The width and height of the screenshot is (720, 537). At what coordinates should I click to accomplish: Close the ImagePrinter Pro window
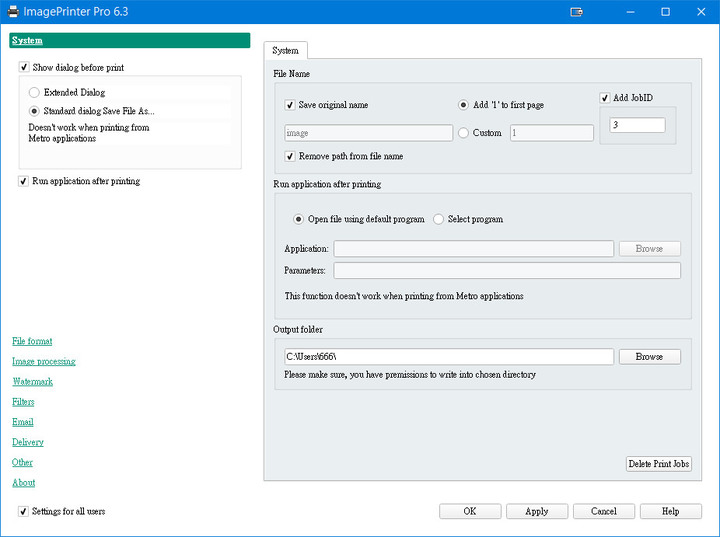pyautogui.click(x=701, y=12)
